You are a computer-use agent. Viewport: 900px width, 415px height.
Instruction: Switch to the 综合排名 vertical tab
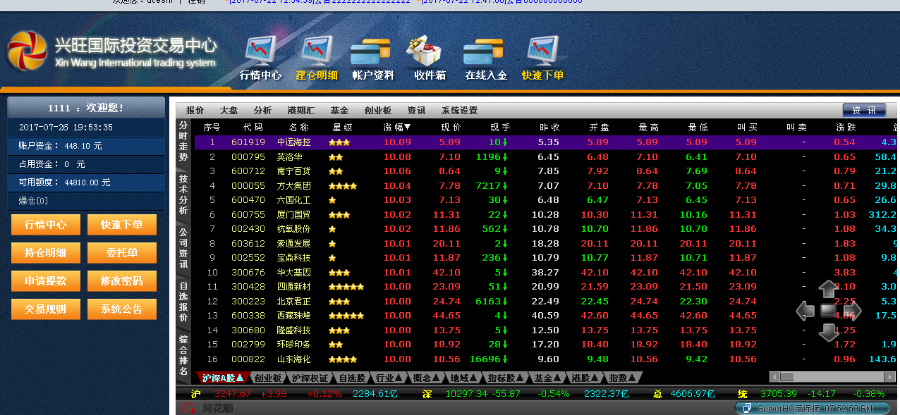[x=183, y=355]
